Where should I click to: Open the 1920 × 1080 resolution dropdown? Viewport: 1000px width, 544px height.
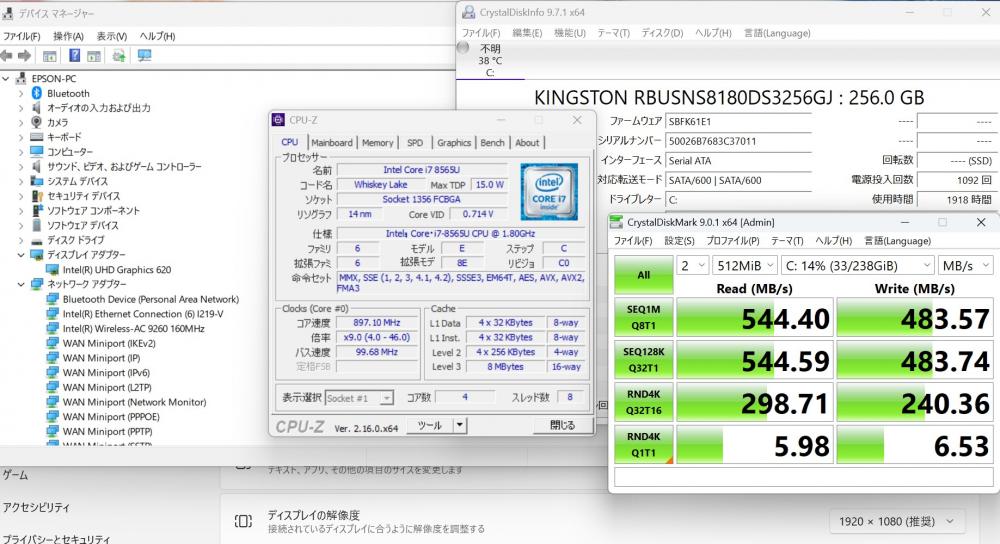[x=896, y=521]
